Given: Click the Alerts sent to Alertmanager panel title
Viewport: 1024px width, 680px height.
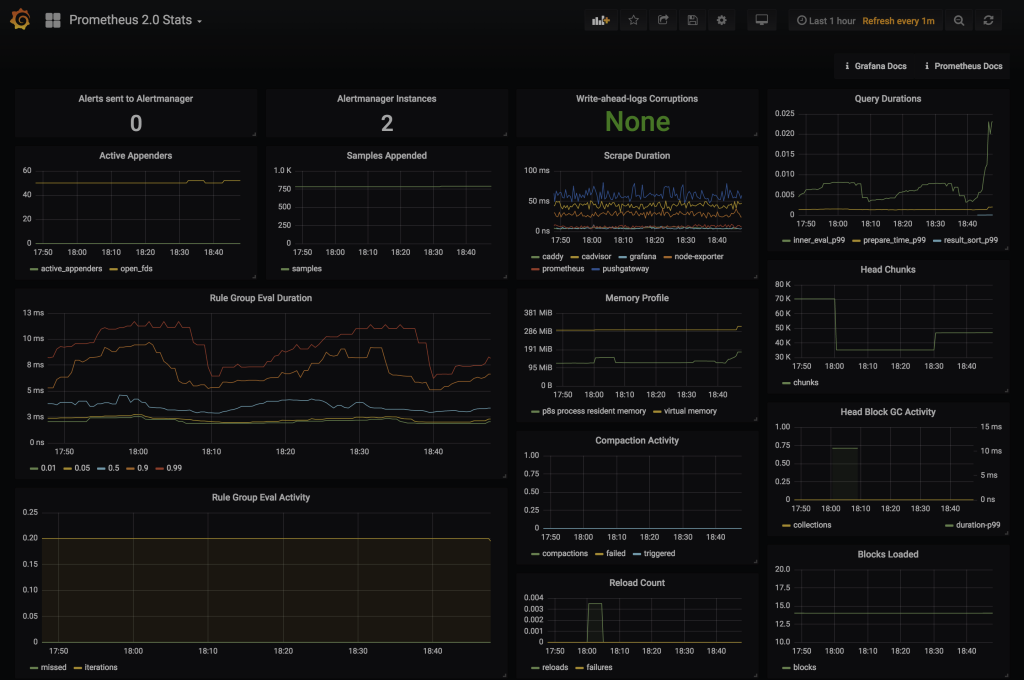Looking at the screenshot, I should click(x=136, y=99).
